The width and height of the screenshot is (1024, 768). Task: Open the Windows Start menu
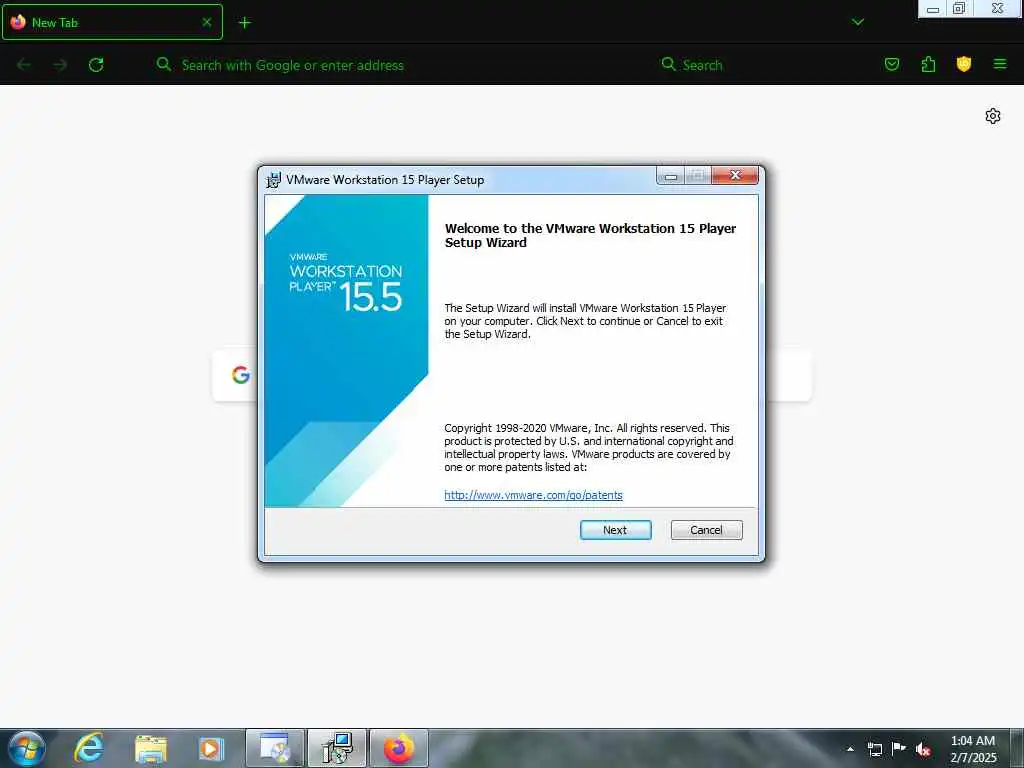click(27, 748)
